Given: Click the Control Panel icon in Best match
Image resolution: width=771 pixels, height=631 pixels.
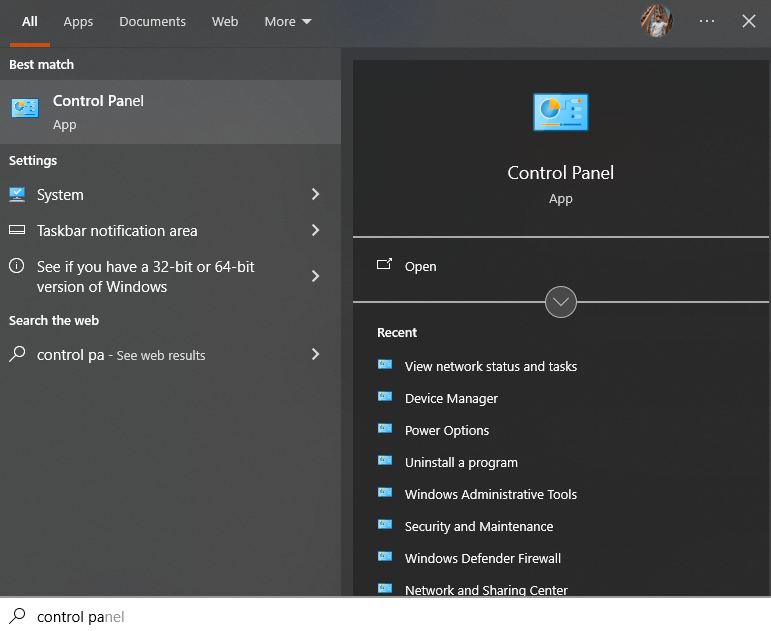Looking at the screenshot, I should 25,108.
